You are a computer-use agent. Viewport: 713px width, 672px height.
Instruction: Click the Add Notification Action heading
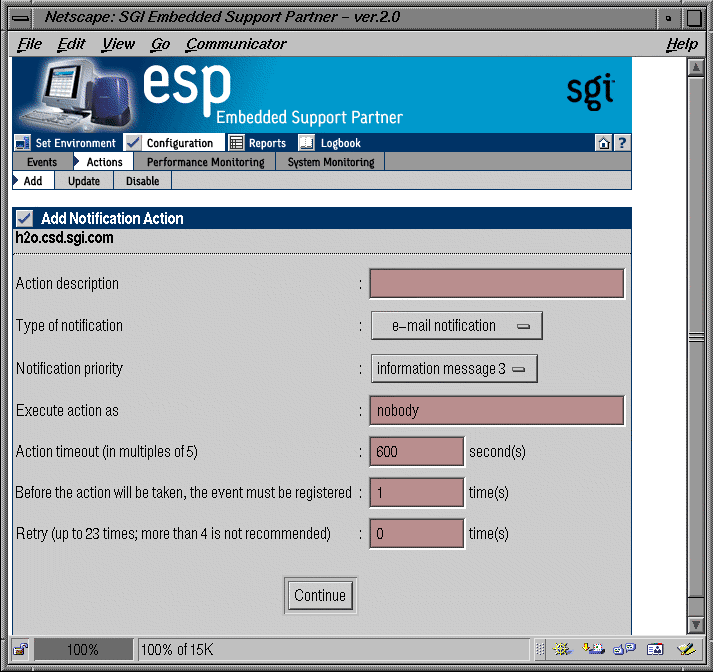tap(112, 219)
